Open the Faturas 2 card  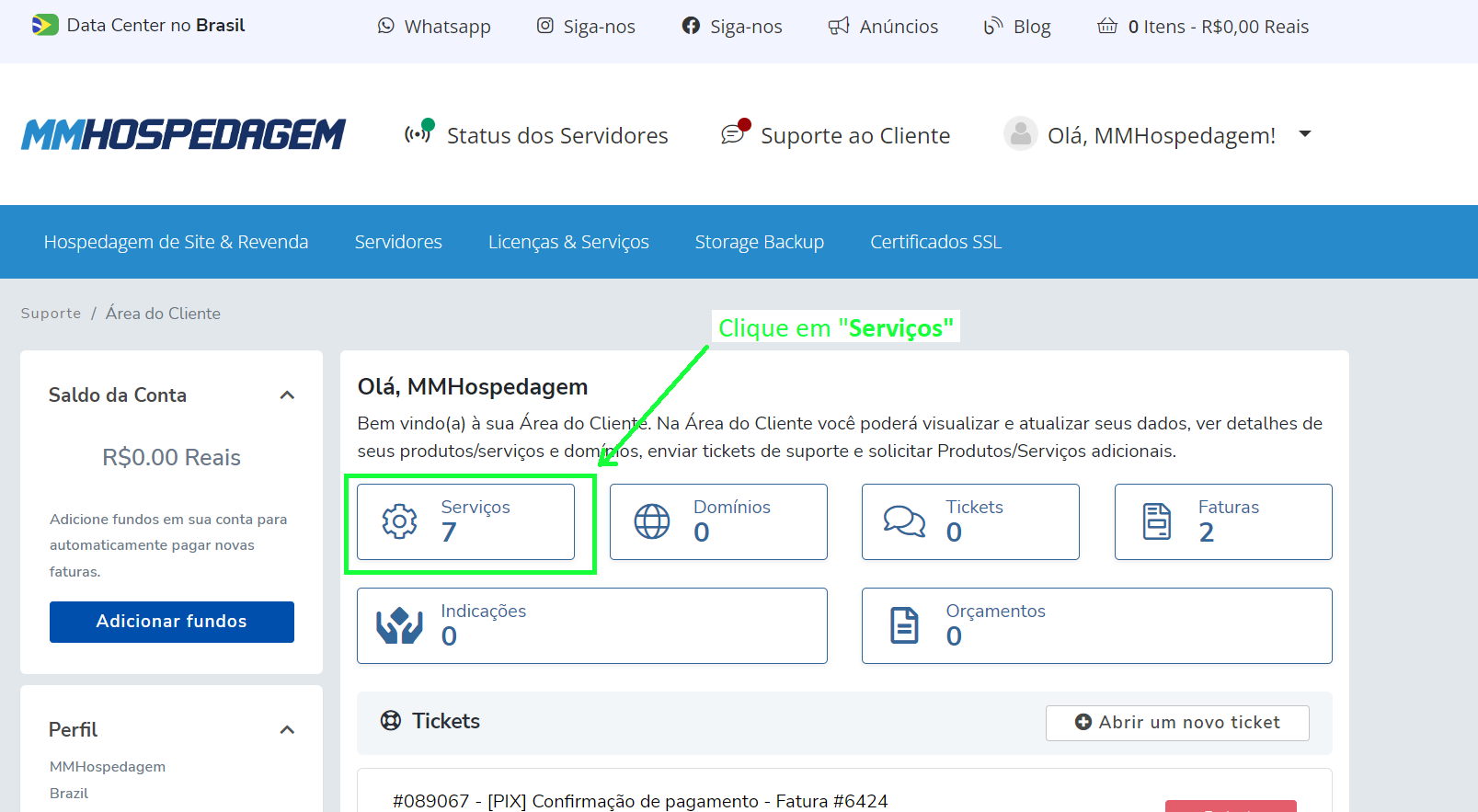[1223, 521]
